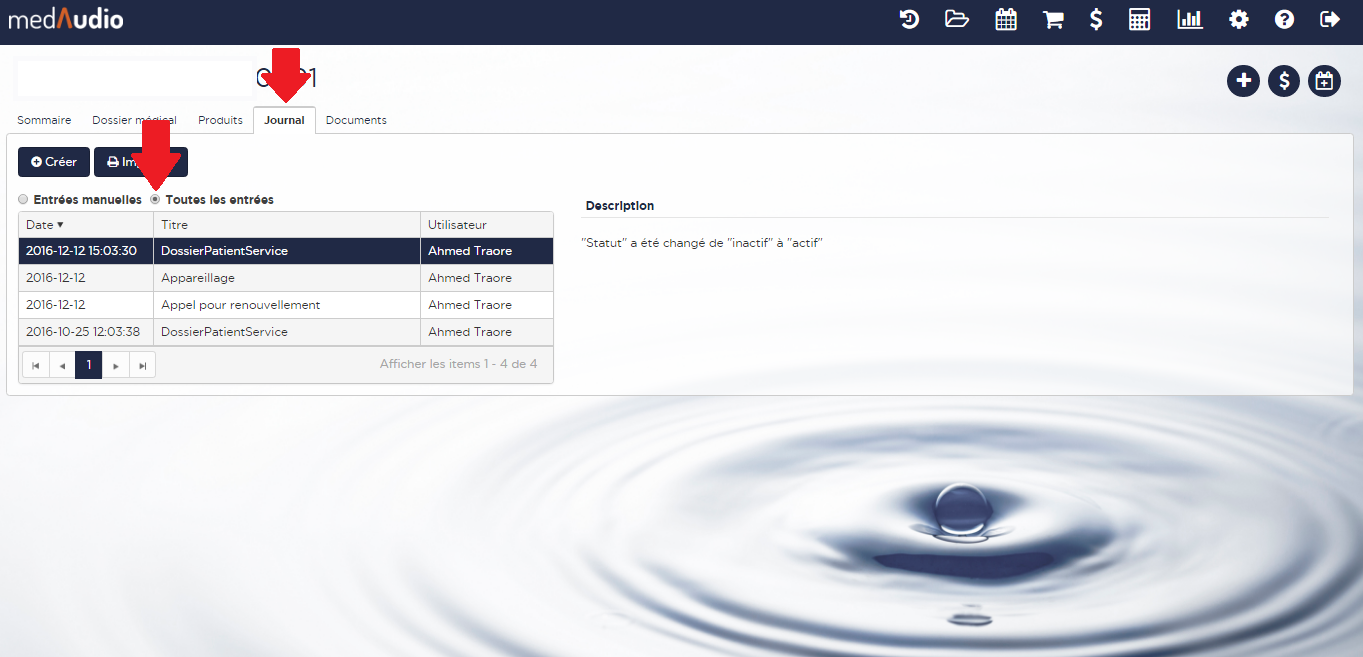Click the Créer button
Viewport: 1363px width, 657px height.
[54, 162]
